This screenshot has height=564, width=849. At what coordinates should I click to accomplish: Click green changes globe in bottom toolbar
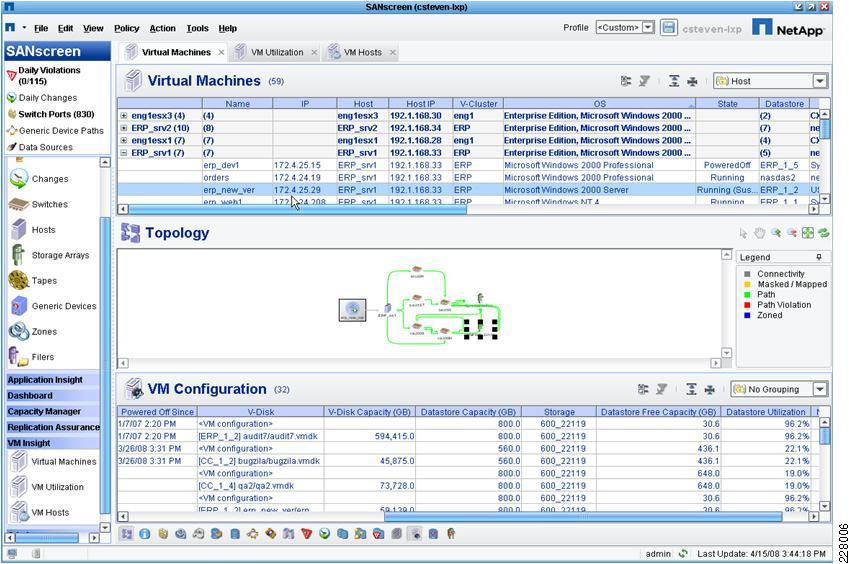[x=324, y=534]
